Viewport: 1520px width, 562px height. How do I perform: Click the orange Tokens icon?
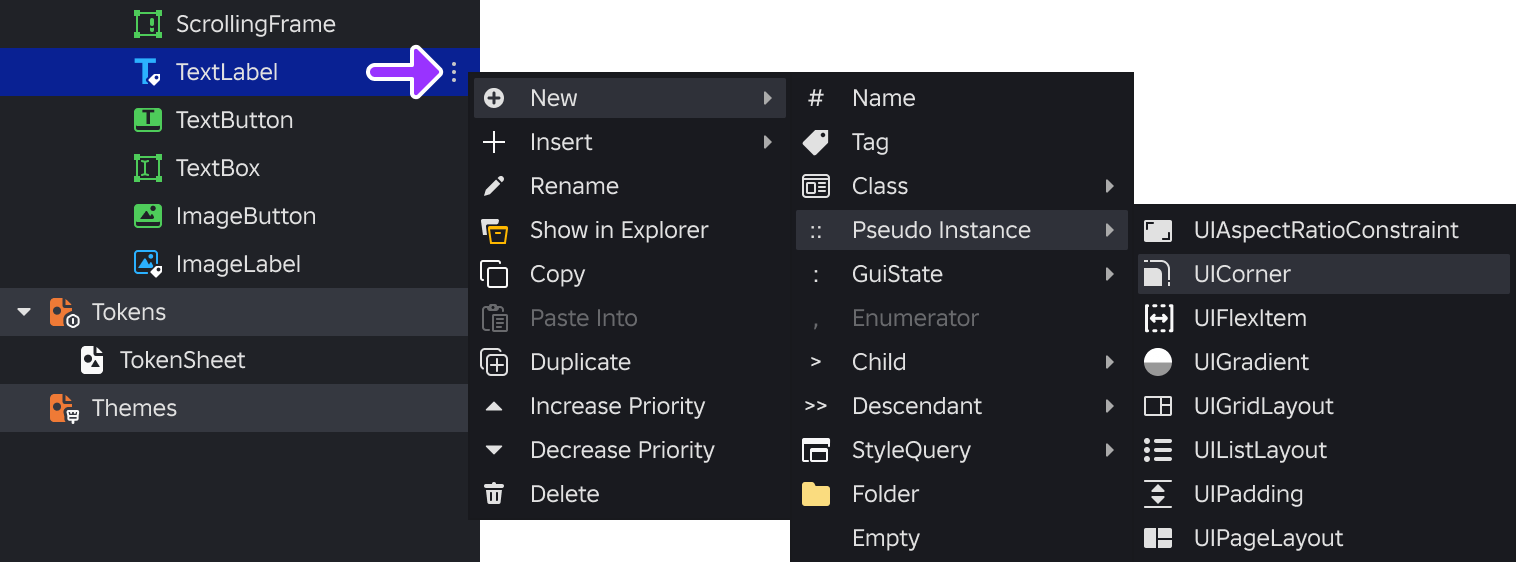click(x=64, y=312)
